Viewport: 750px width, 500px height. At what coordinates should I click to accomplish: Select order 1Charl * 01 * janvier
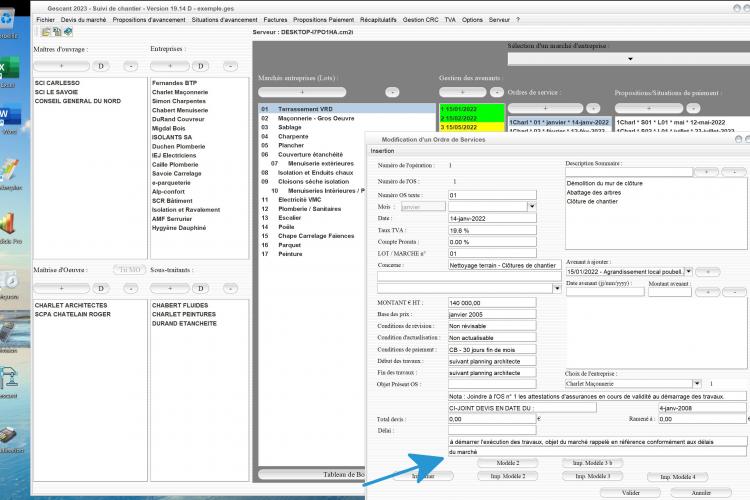[559, 122]
